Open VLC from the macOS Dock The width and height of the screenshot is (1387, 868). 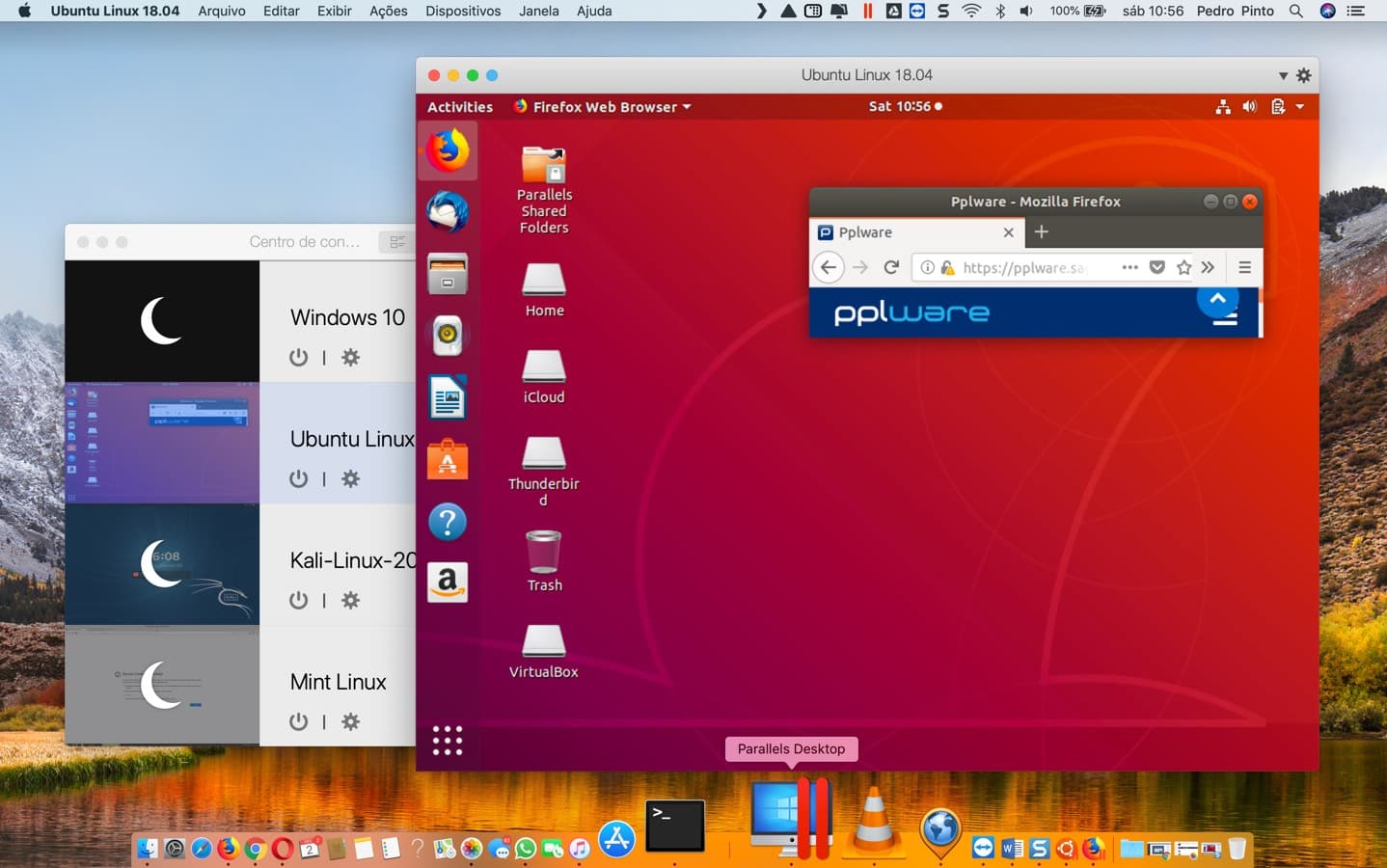pos(874,822)
